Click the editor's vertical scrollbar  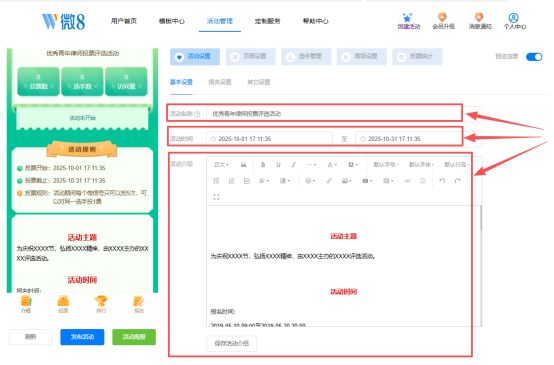tap(480, 218)
